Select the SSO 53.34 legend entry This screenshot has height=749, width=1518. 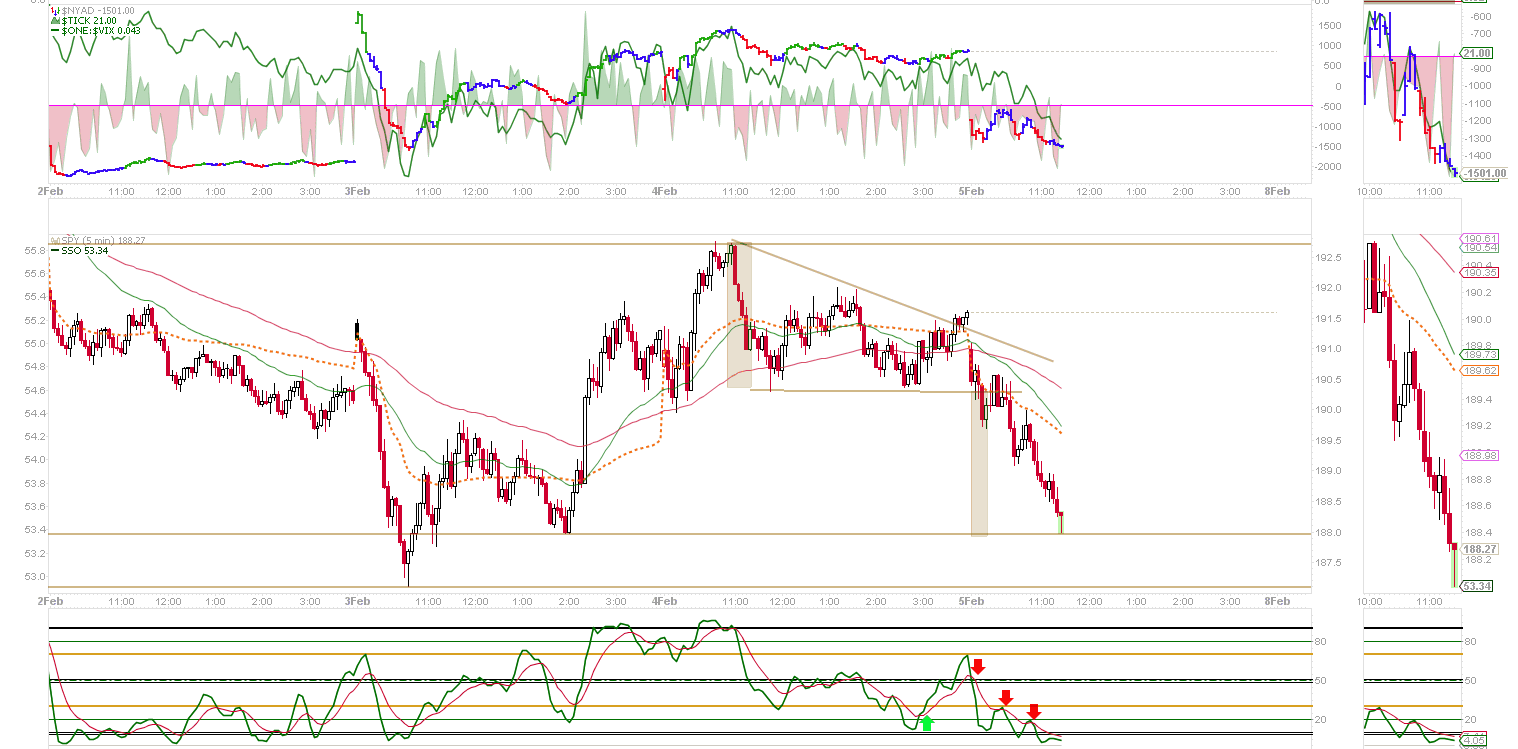coord(79,250)
